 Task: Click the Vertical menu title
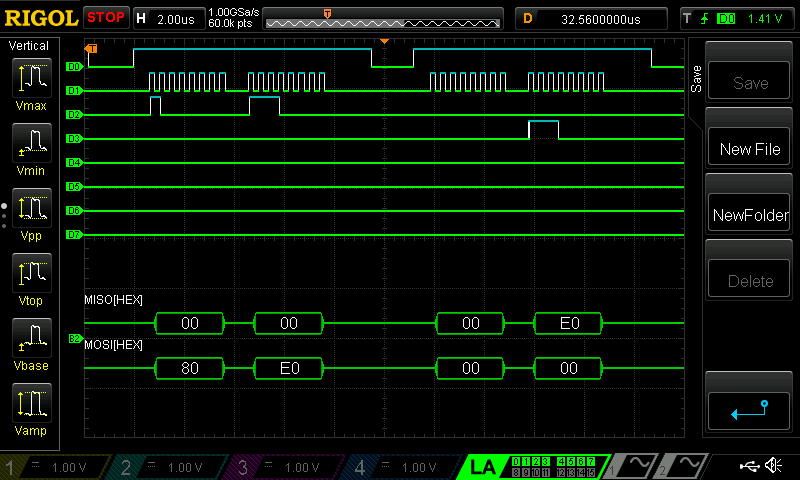[29, 46]
